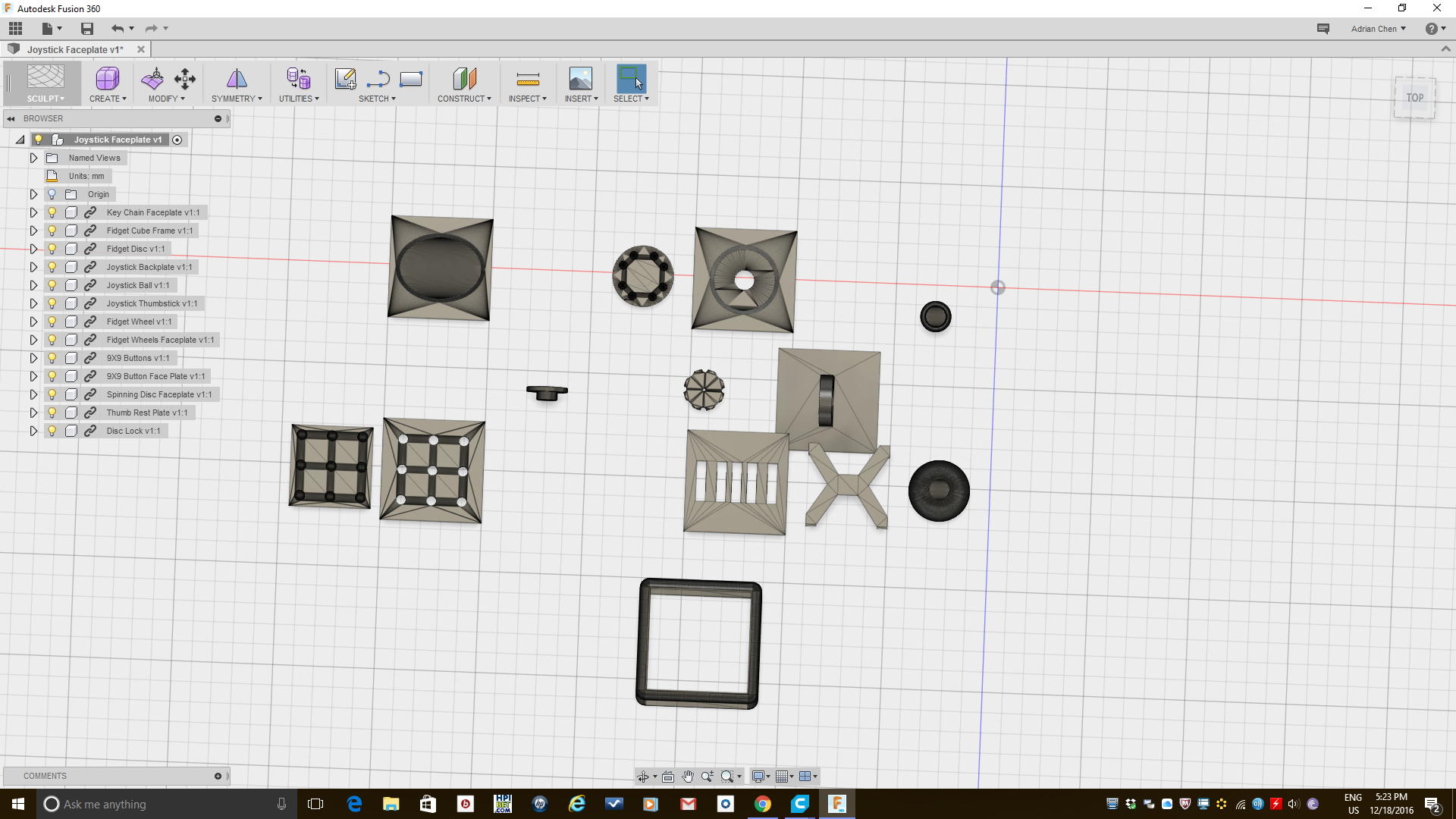Select the sketch Line tool

coord(378,78)
